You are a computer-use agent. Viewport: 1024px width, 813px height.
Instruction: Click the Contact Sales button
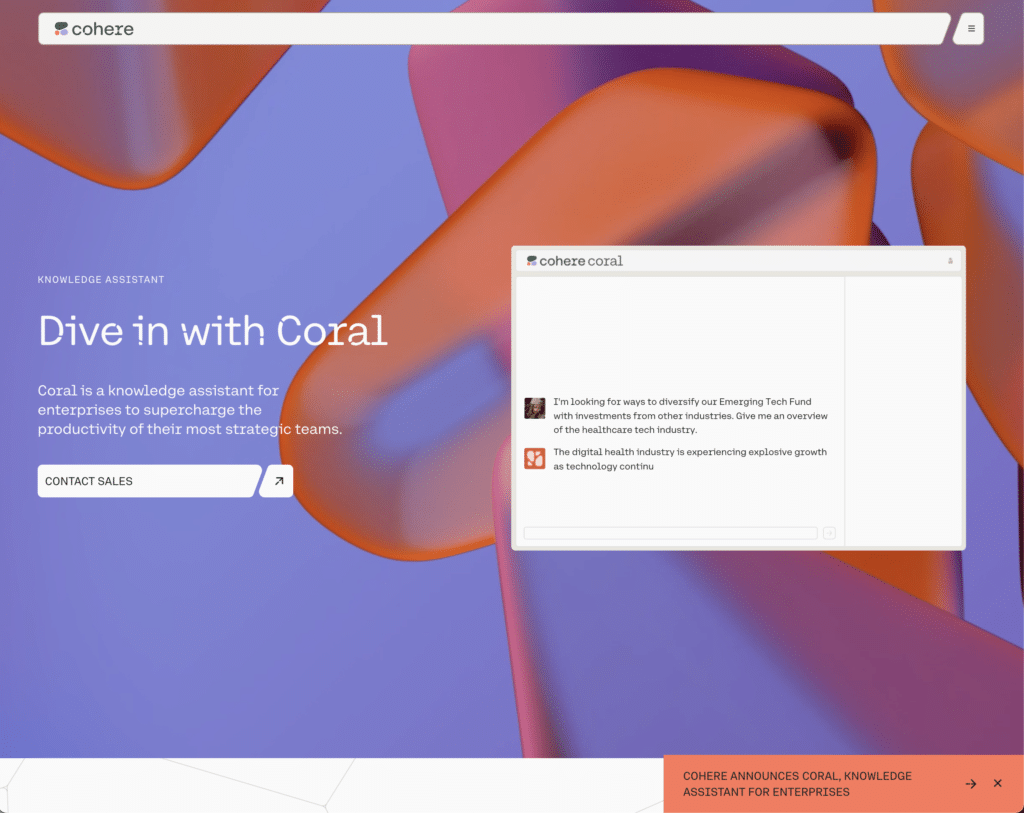[149, 481]
